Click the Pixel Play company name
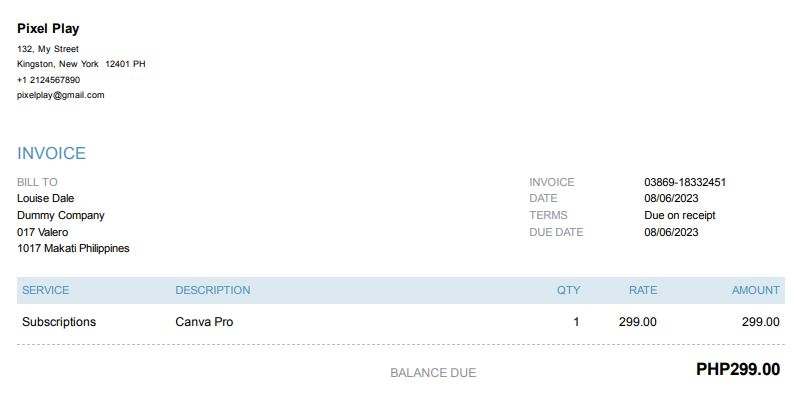 pyautogui.click(x=48, y=29)
